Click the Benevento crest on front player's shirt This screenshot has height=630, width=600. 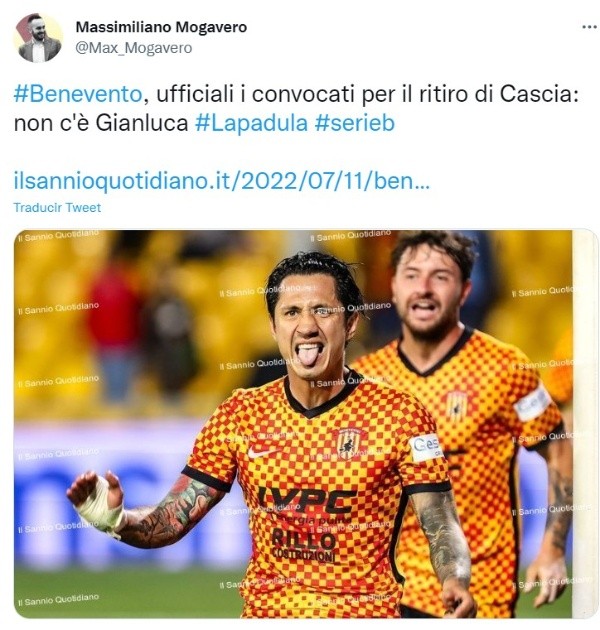click(x=348, y=444)
